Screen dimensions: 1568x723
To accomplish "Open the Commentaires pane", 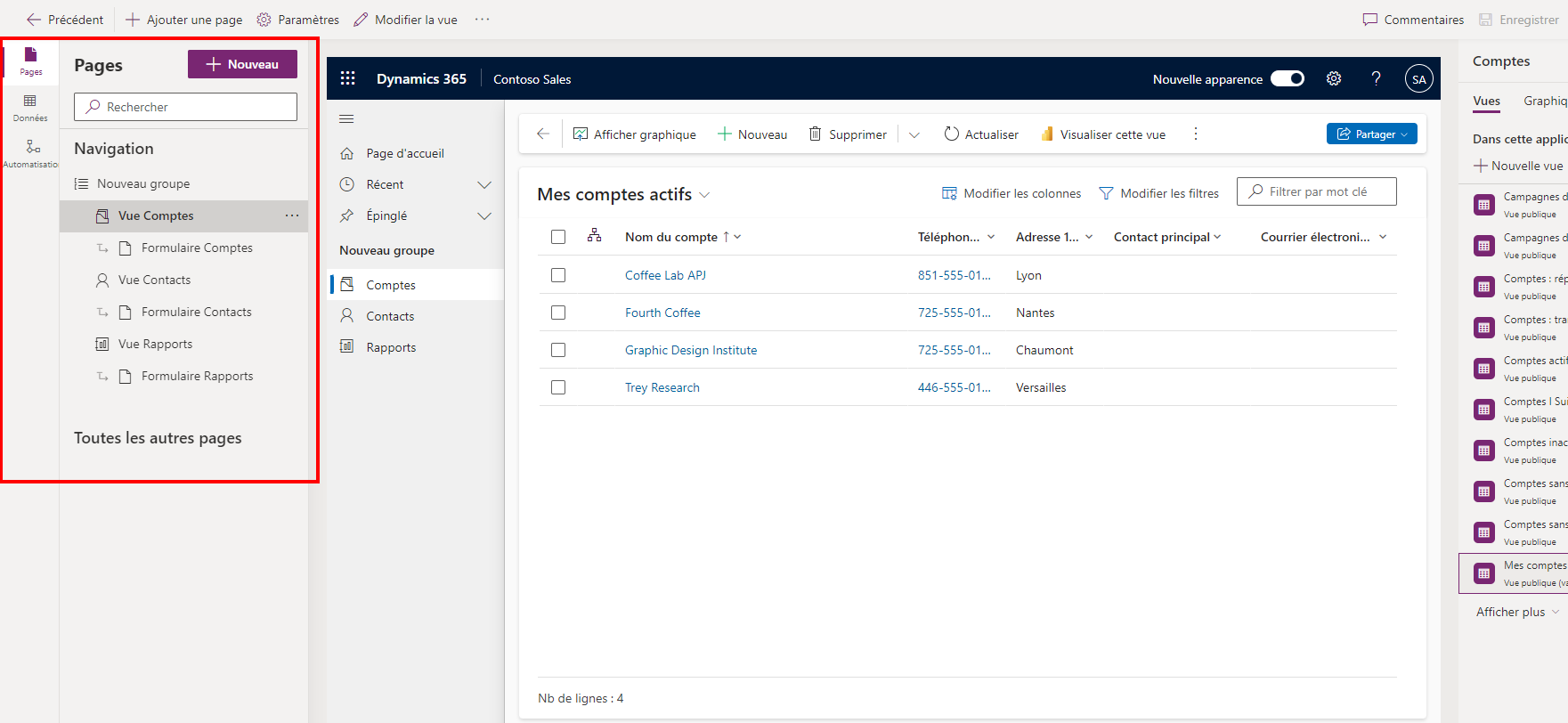I will [x=1413, y=20].
